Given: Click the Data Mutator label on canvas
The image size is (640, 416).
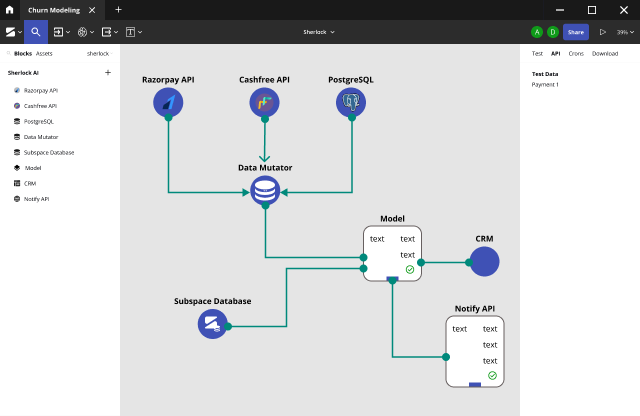Looking at the screenshot, I should pyautogui.click(x=265, y=167).
